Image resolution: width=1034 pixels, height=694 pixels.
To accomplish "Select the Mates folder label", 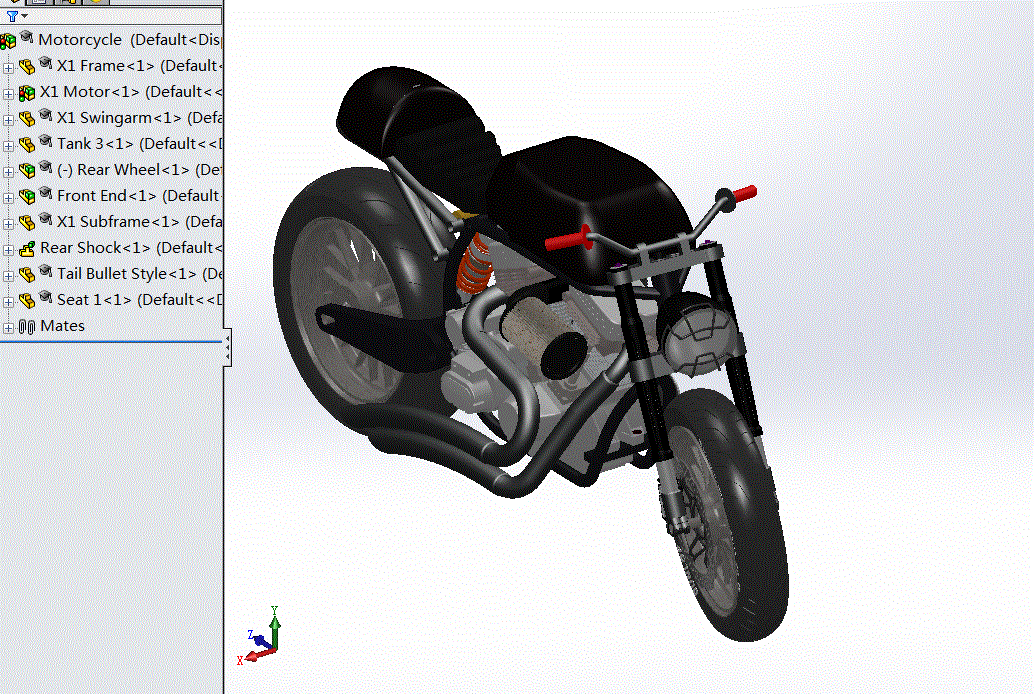I will tap(62, 326).
